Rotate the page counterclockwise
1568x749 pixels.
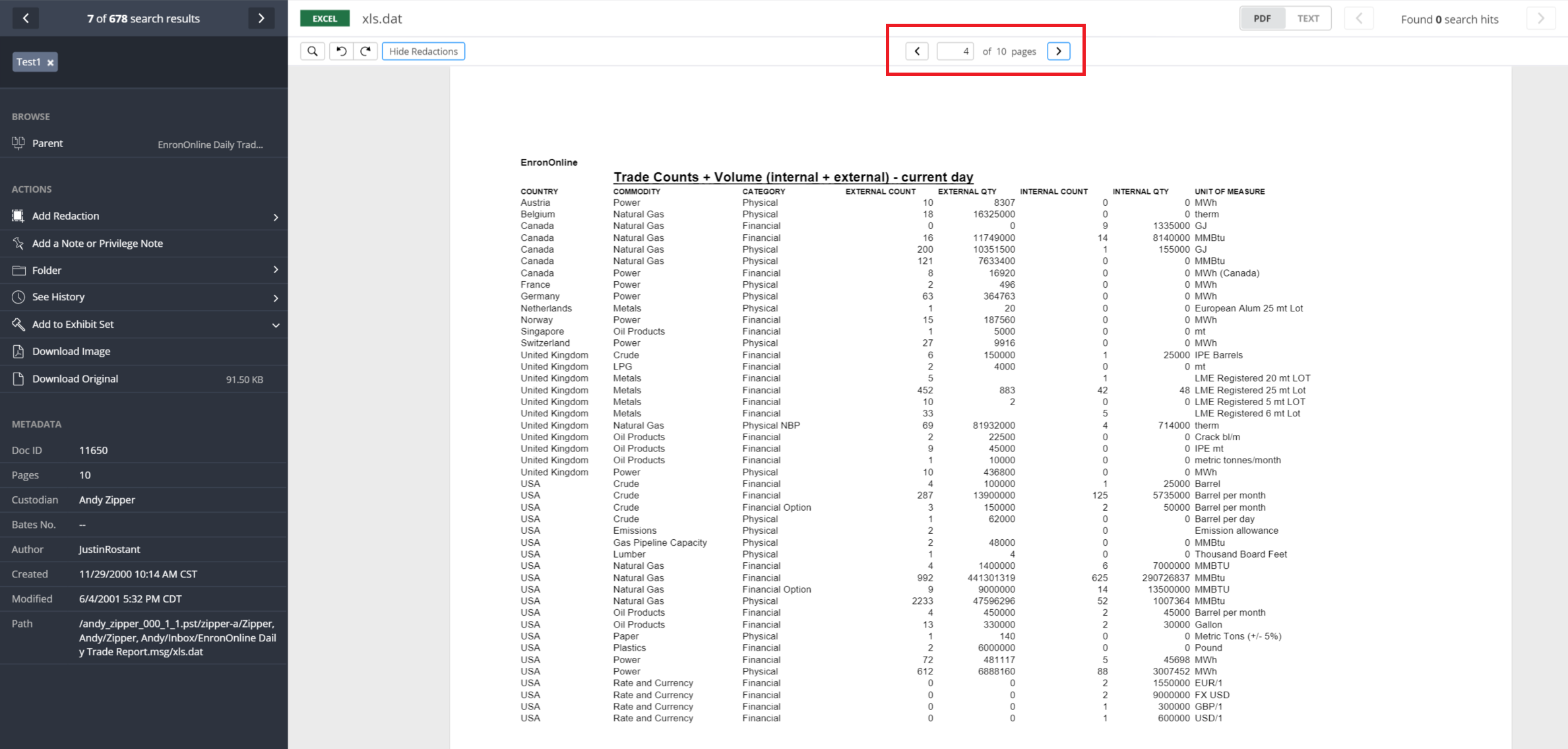click(x=341, y=51)
